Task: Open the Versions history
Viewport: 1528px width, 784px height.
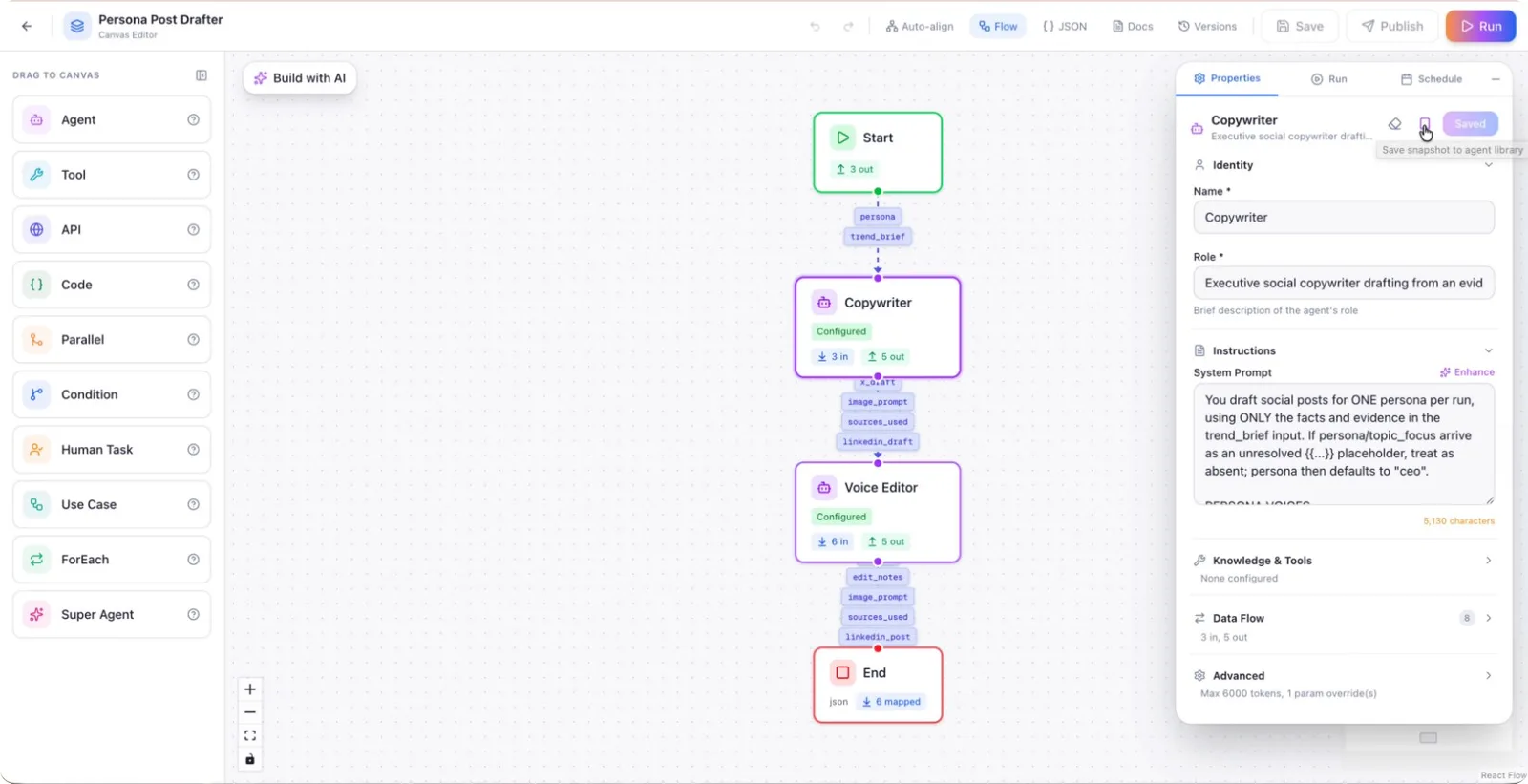Action: pos(1207,27)
